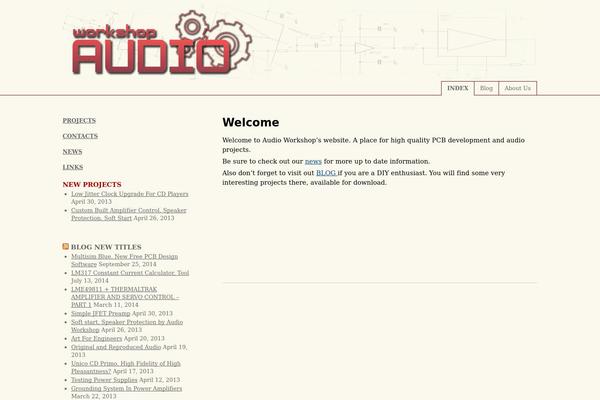Click the date July 13, 2014

click(90, 281)
